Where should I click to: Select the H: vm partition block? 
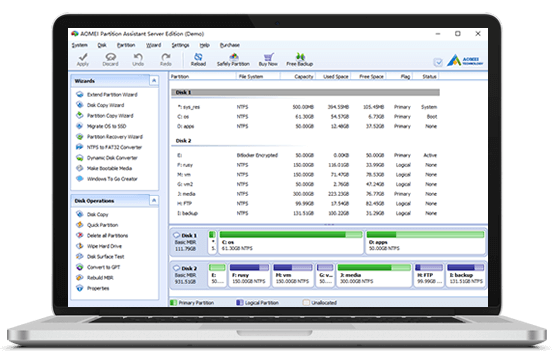293,275
